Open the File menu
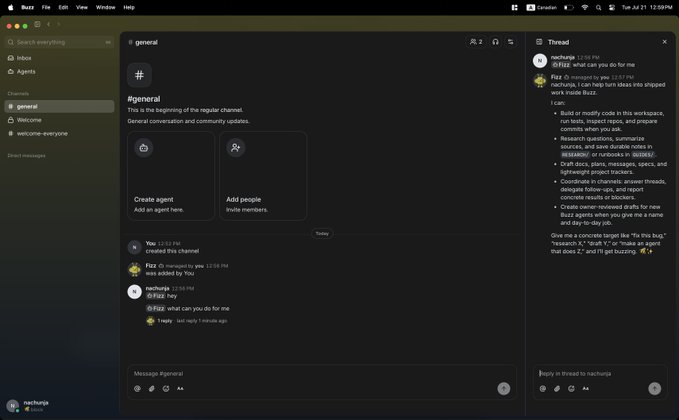Image resolution: width=679 pixels, height=420 pixels. 46,7
